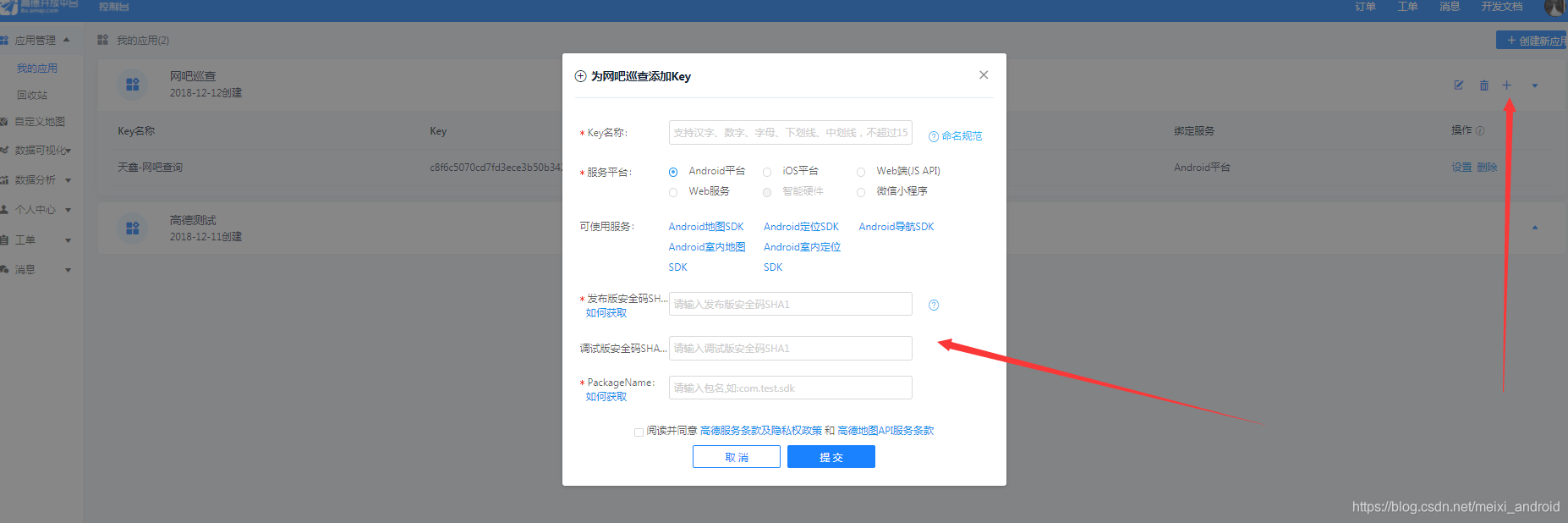The height and width of the screenshot is (523, 1568).
Task: Click the help icon beside 发布版安全码SHA1
Action: coord(934,306)
